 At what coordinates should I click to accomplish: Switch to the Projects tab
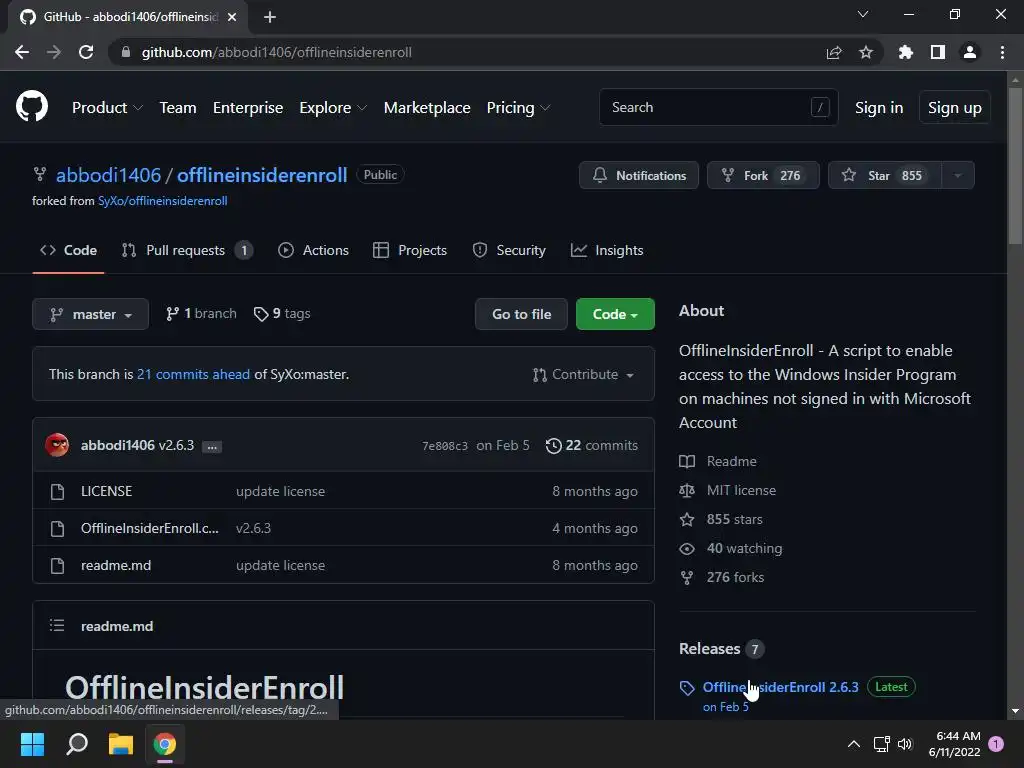click(x=410, y=250)
